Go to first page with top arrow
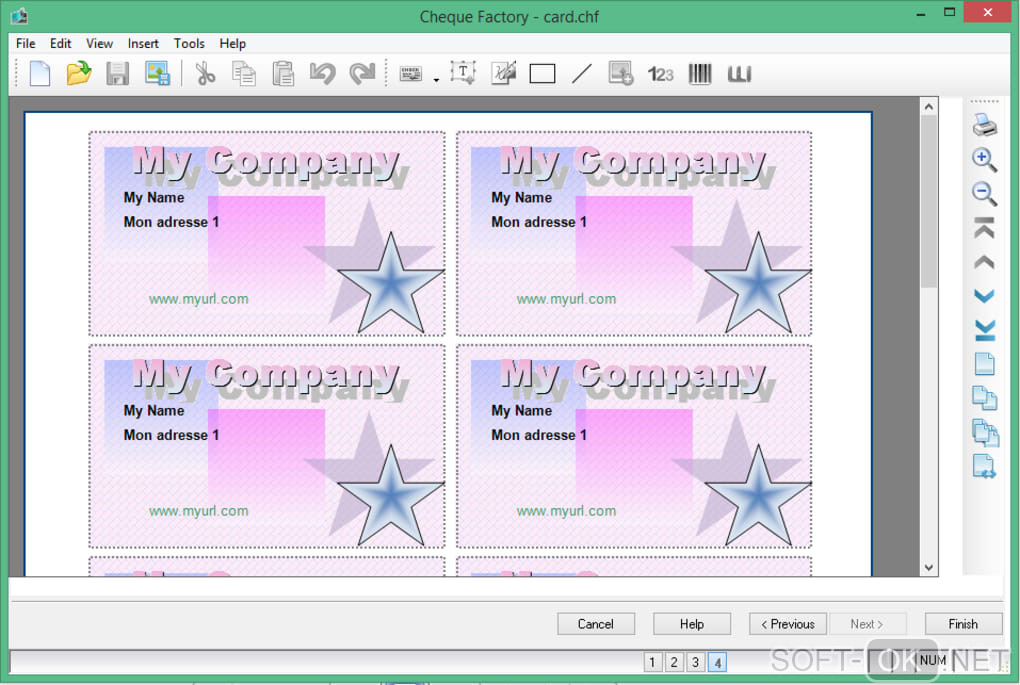Screen dimensions: 1020x685 pos(984,228)
